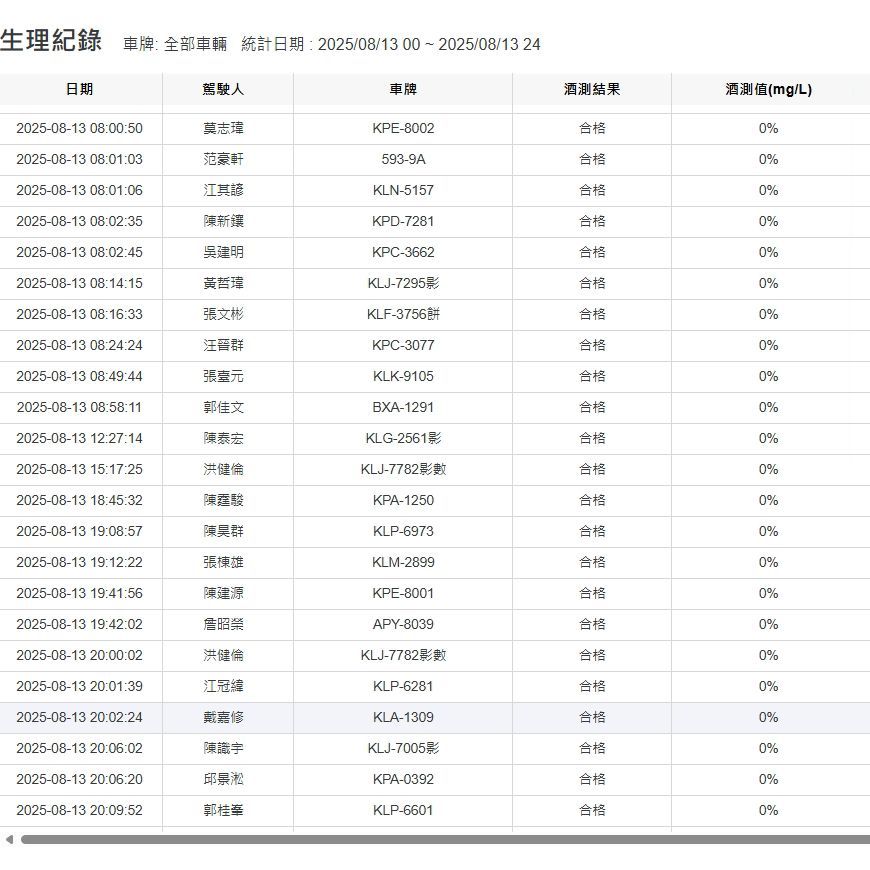
Task: Sort the table by 日期 column header
Action: tap(81, 89)
